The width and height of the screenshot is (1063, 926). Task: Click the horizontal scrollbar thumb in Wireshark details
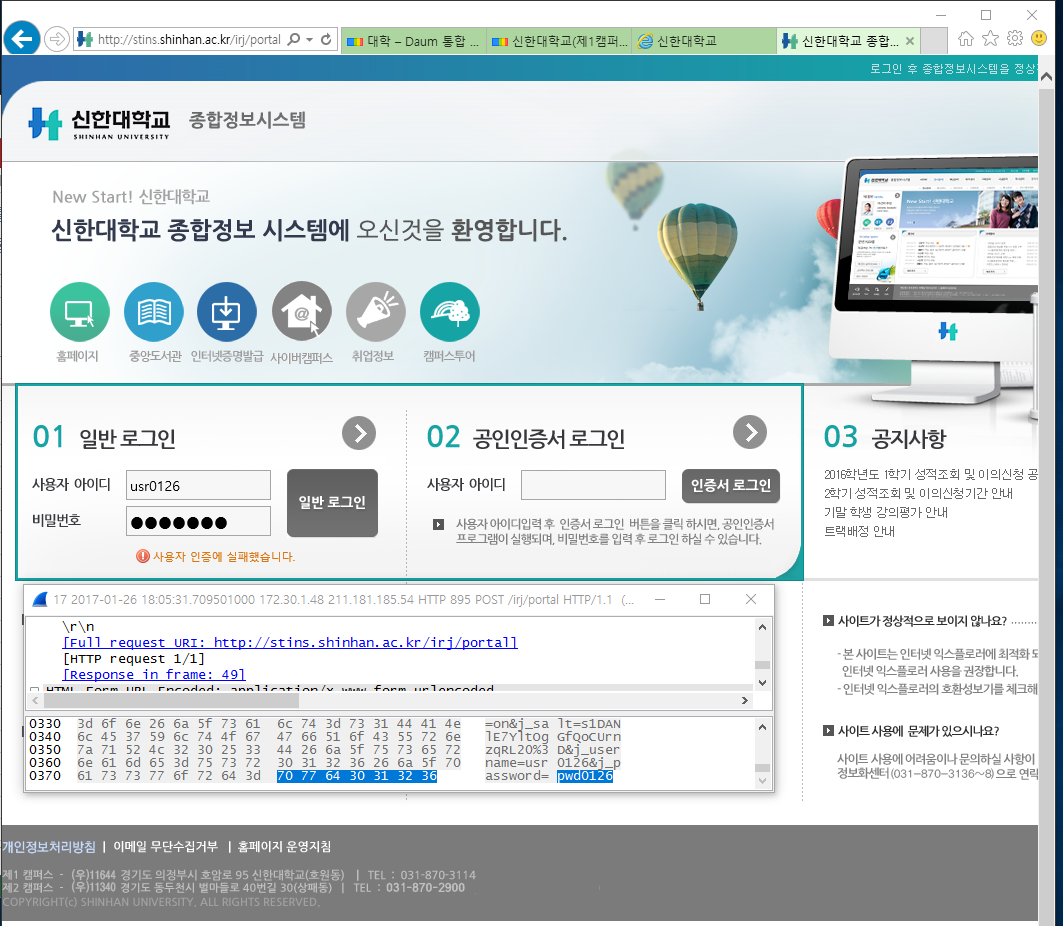point(172,700)
